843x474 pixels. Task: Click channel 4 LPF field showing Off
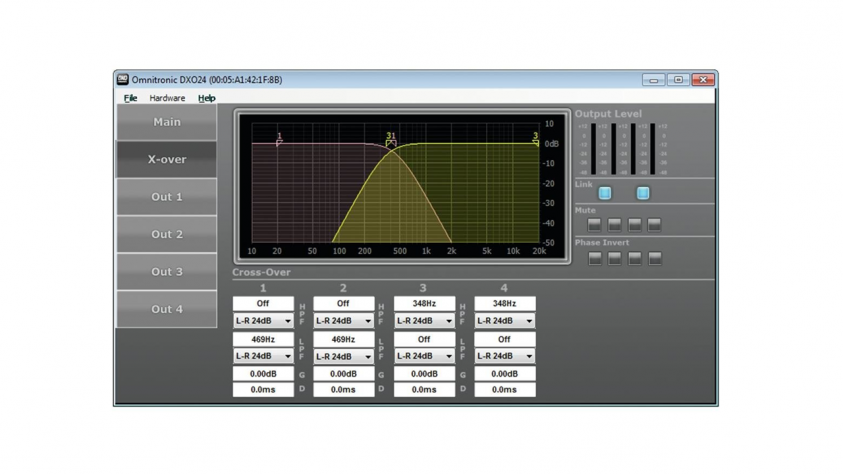point(505,339)
